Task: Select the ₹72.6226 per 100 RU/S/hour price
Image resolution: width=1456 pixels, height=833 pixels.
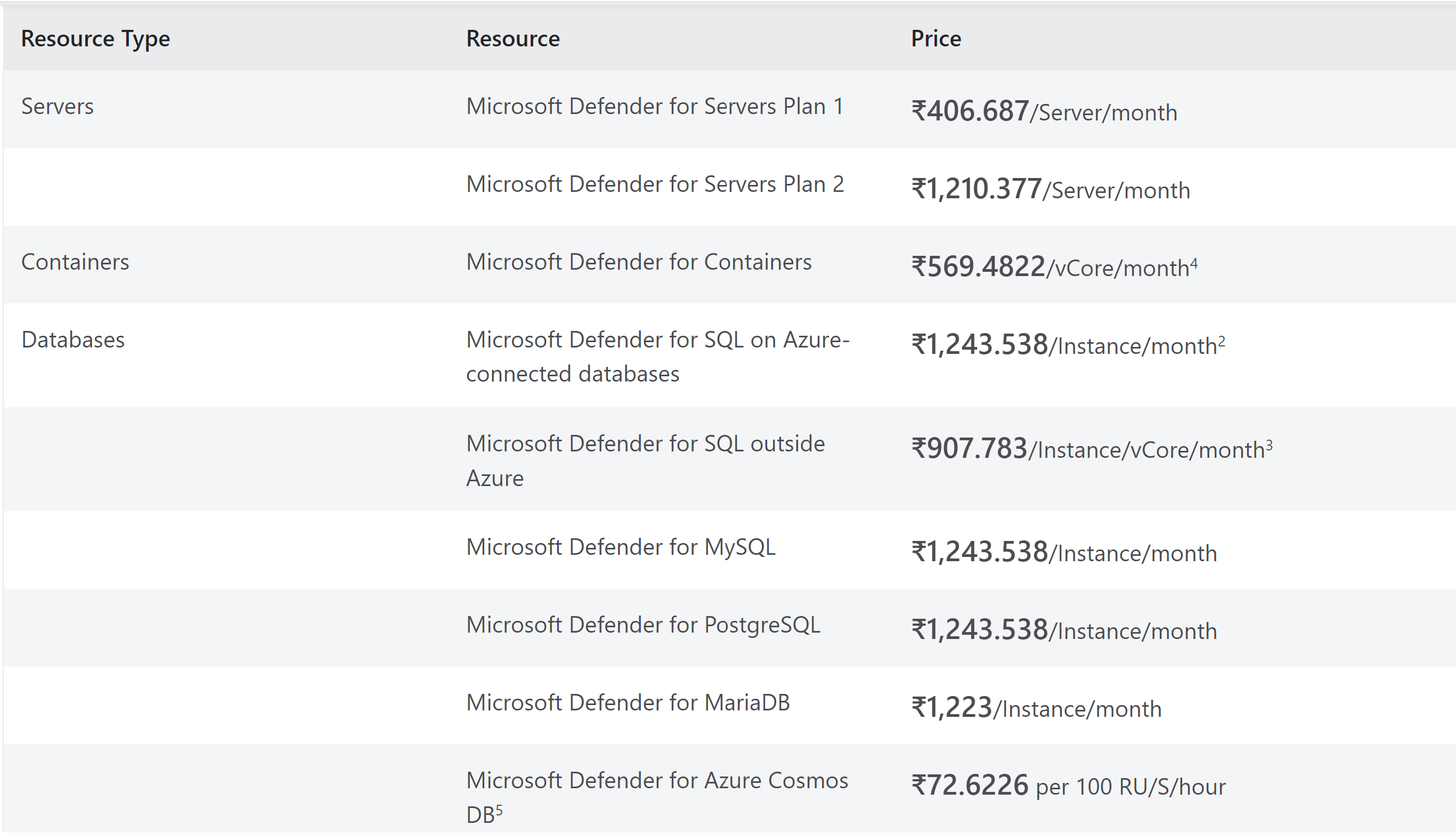Action: click(1068, 786)
